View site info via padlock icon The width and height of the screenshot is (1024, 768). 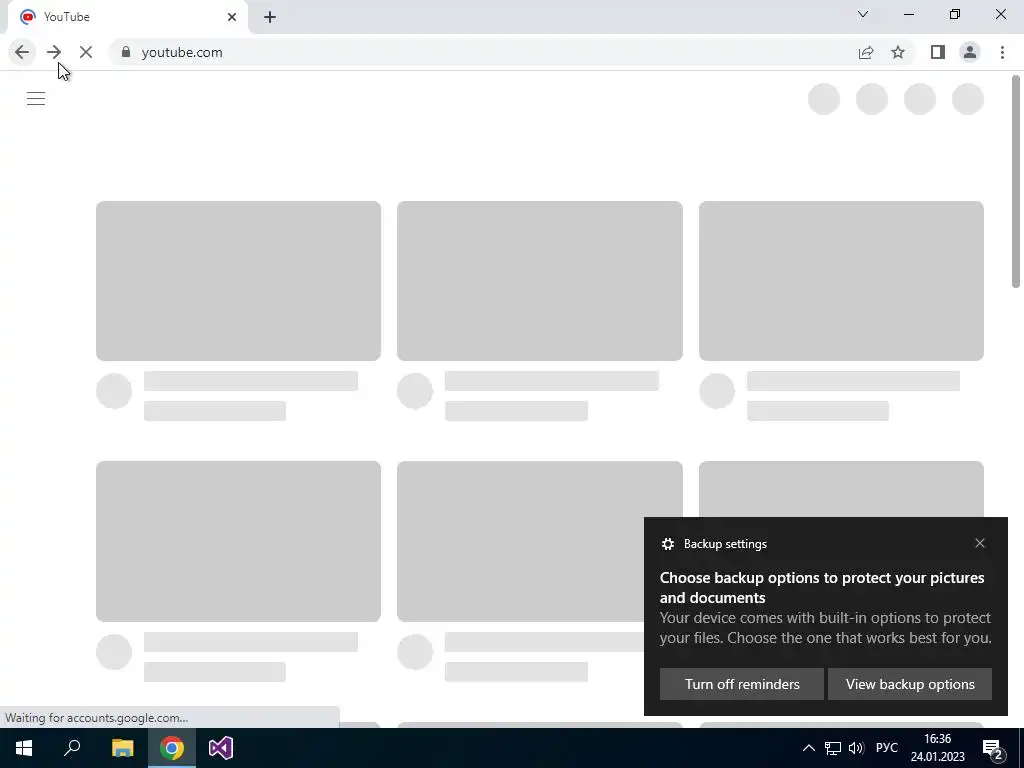click(126, 52)
